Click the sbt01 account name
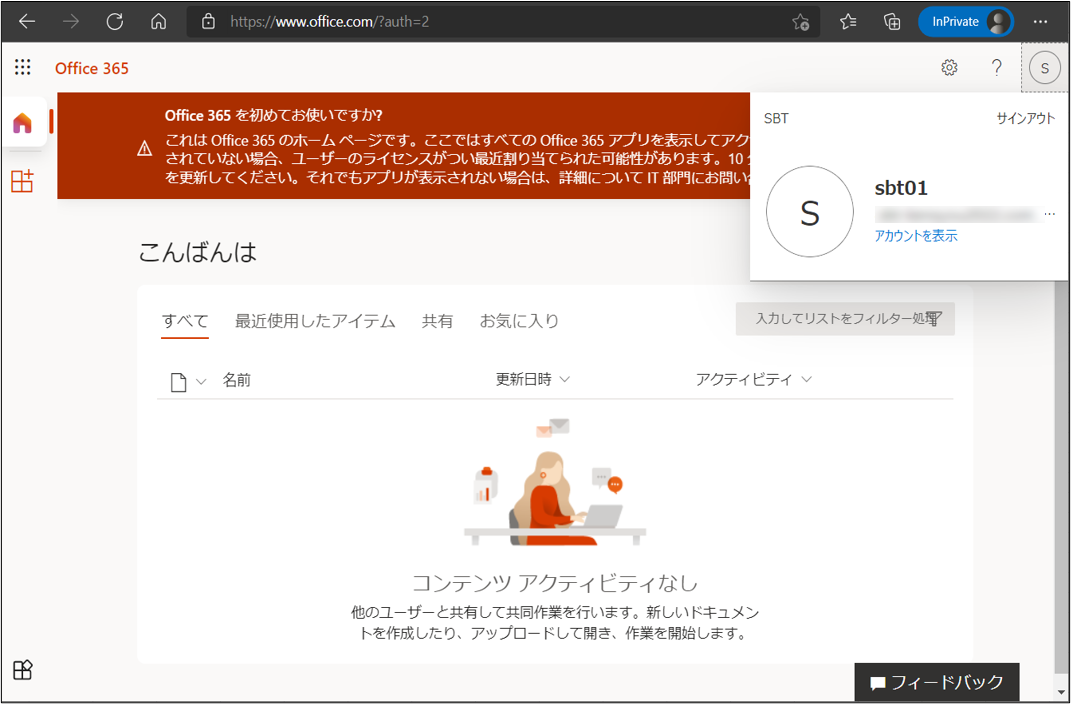The height and width of the screenshot is (704, 1071). click(x=901, y=188)
